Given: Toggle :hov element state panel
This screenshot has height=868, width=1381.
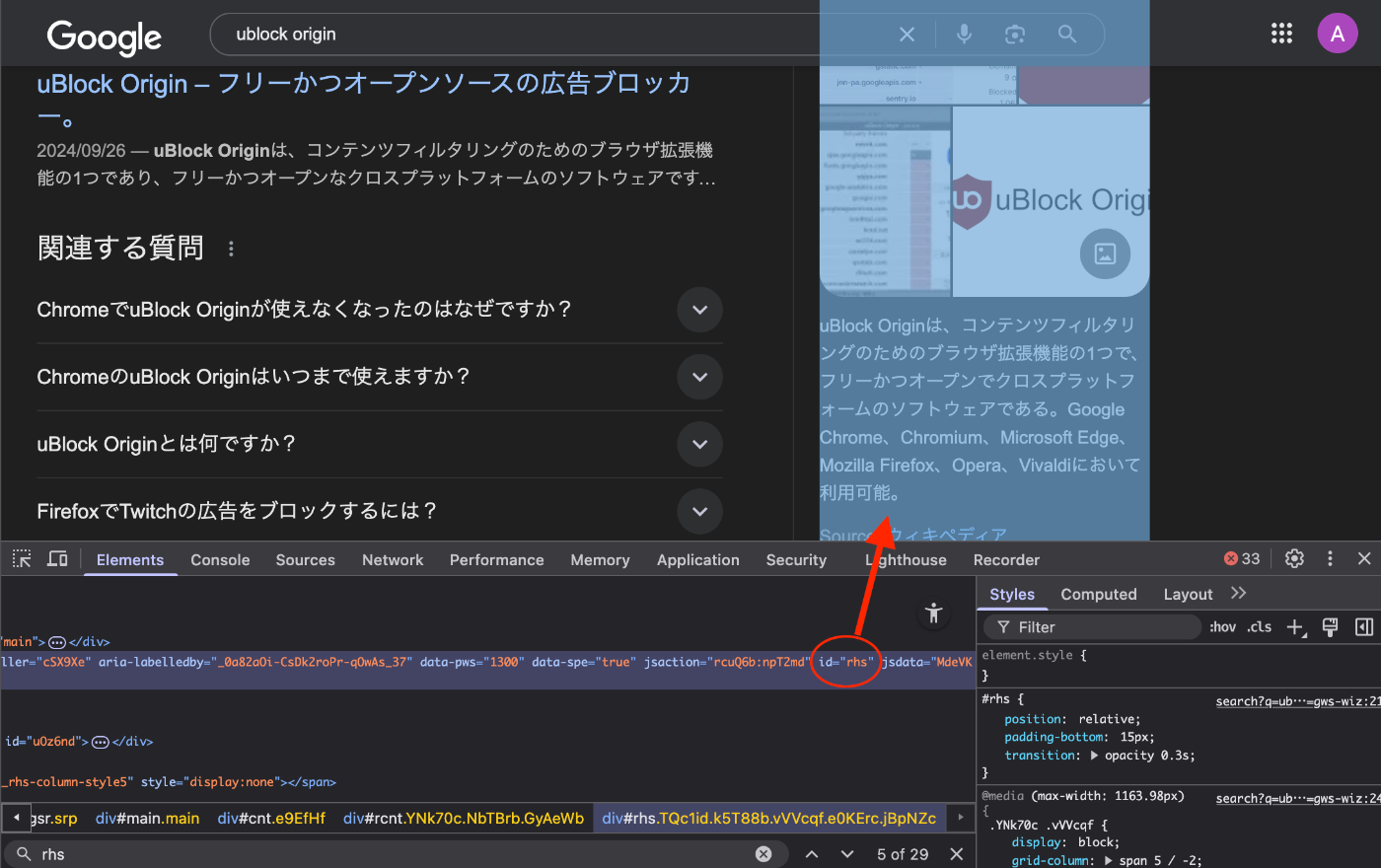Looking at the screenshot, I should 1223,627.
